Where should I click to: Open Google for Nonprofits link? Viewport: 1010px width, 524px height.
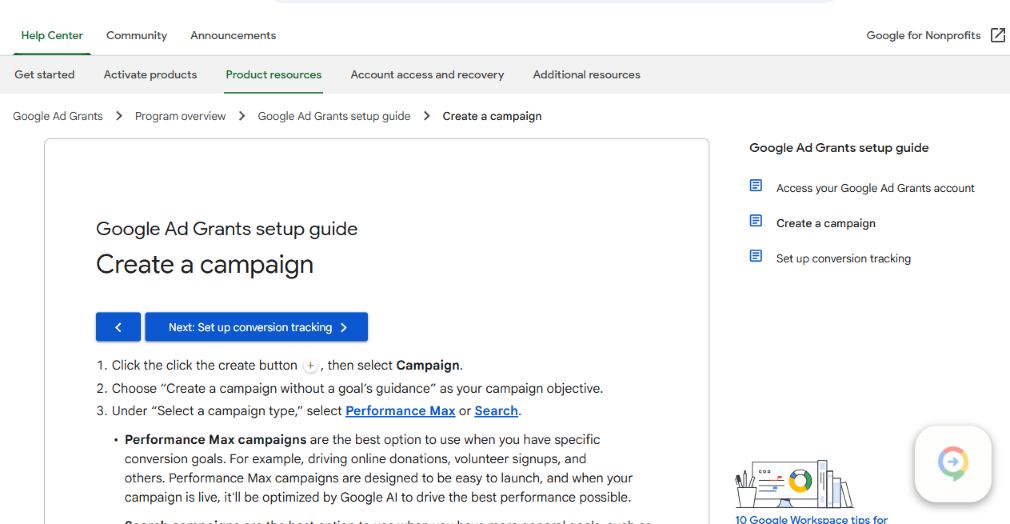(923, 35)
